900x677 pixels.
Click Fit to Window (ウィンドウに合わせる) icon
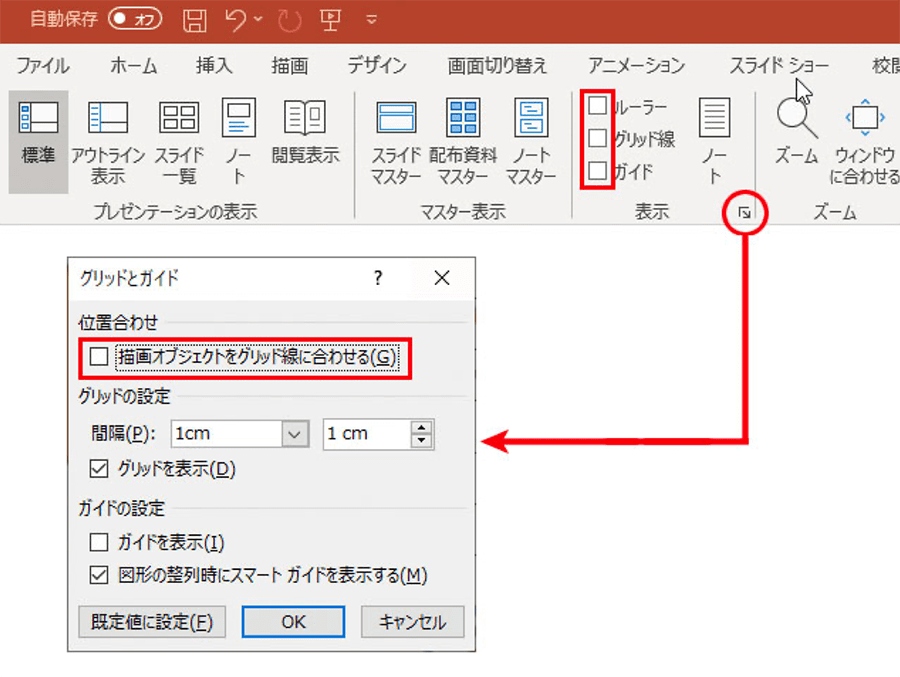click(865, 120)
